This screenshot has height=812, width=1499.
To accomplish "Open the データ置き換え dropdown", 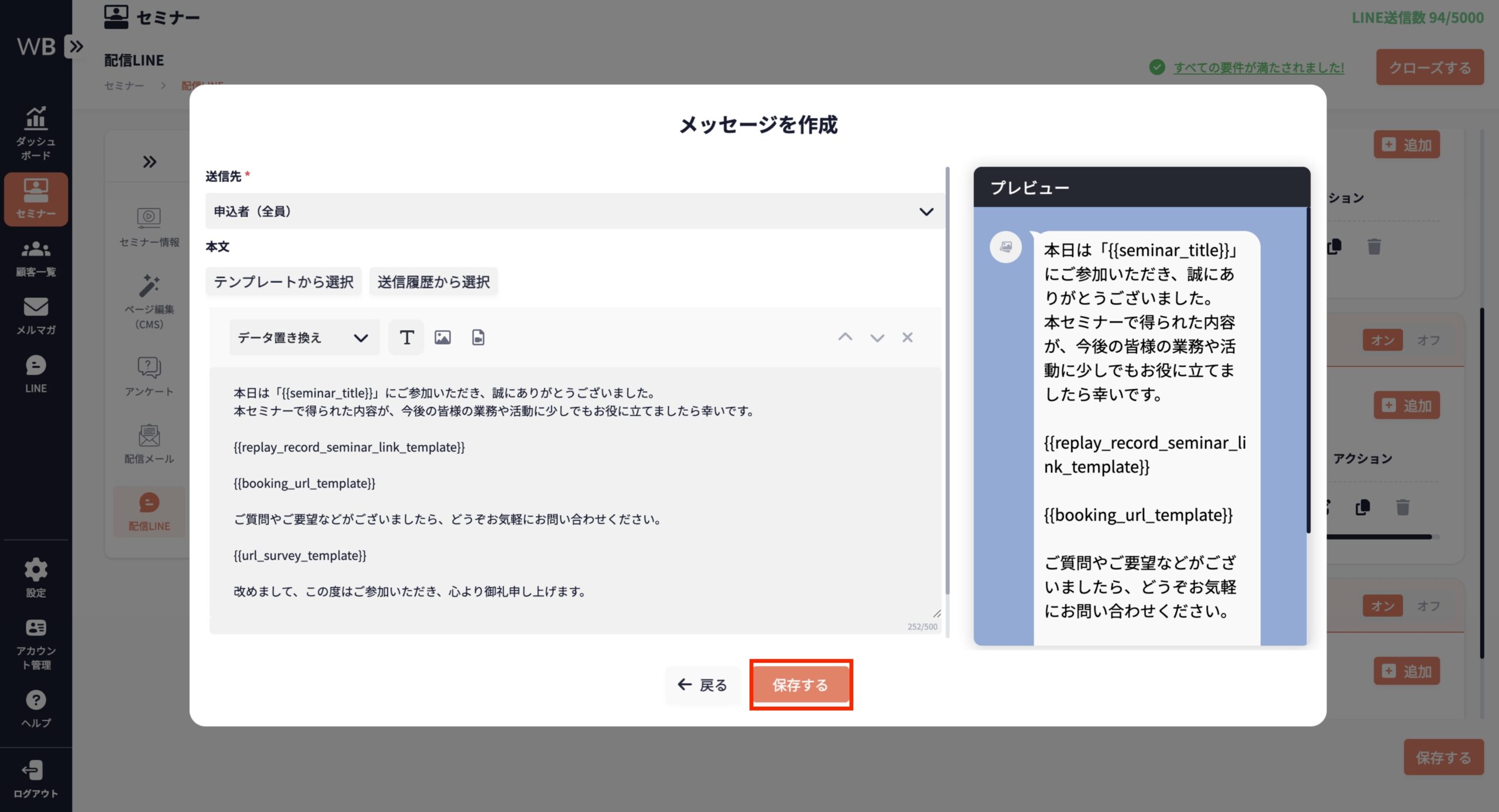I will (x=303, y=337).
